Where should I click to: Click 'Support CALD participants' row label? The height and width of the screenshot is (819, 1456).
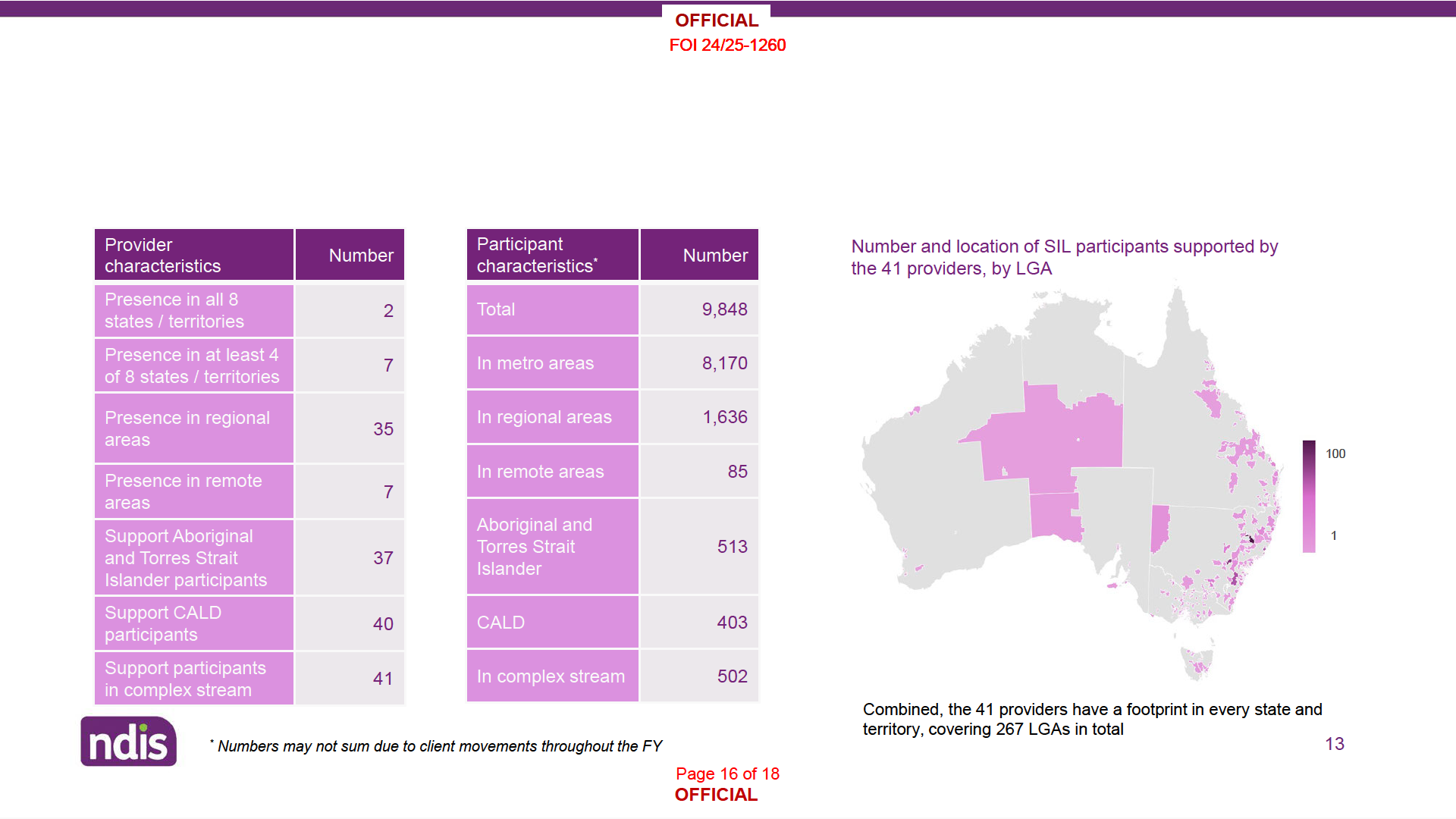(x=193, y=624)
